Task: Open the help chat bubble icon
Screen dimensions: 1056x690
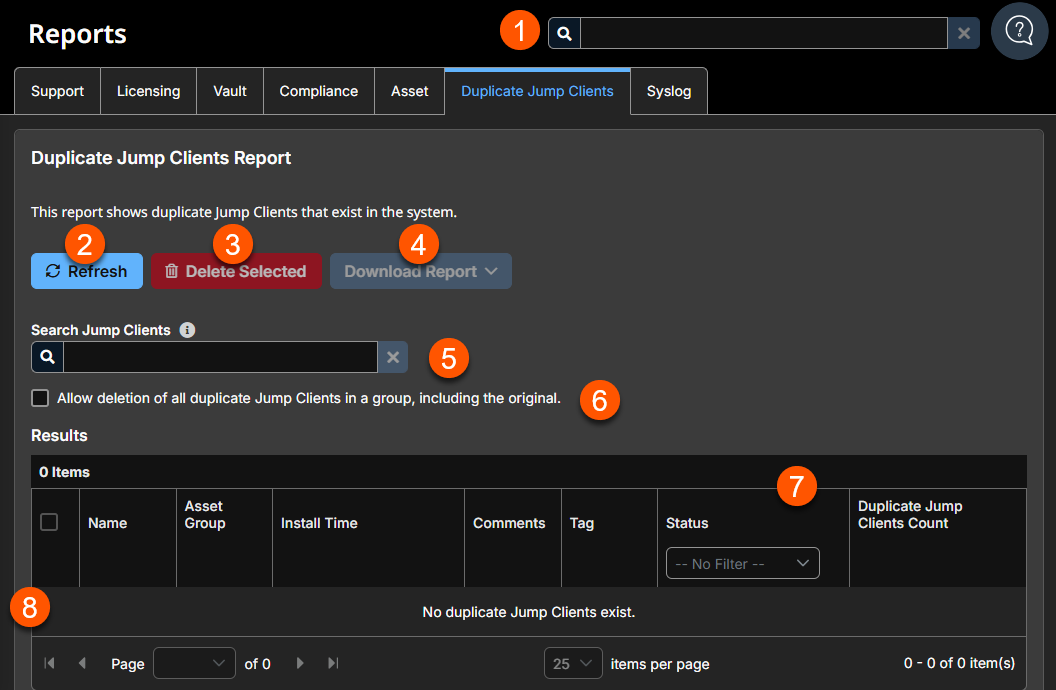Action: [x=1019, y=31]
